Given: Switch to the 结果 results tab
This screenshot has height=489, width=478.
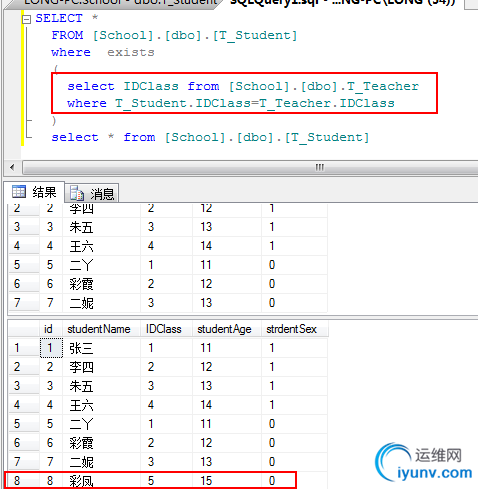Looking at the screenshot, I should tap(34, 192).
